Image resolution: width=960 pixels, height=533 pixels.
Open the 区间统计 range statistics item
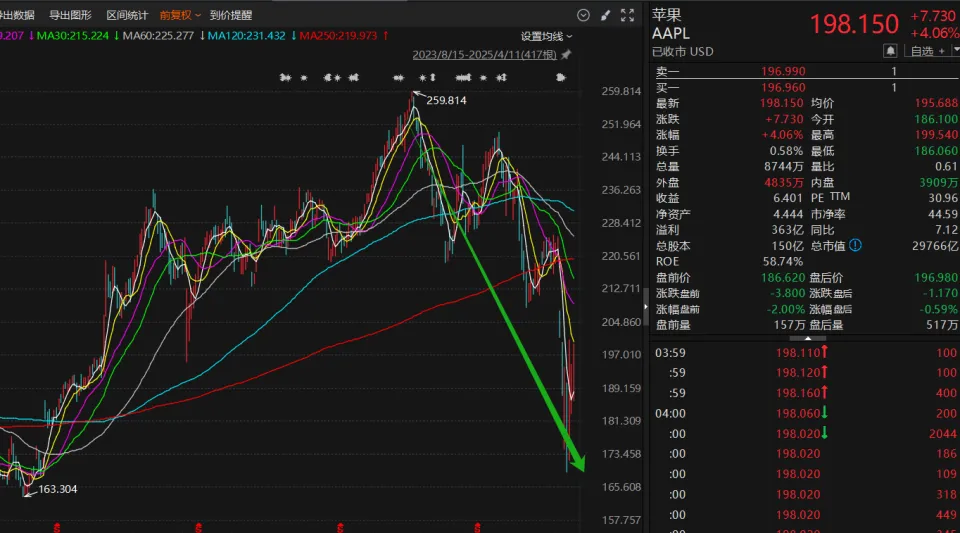[127, 15]
